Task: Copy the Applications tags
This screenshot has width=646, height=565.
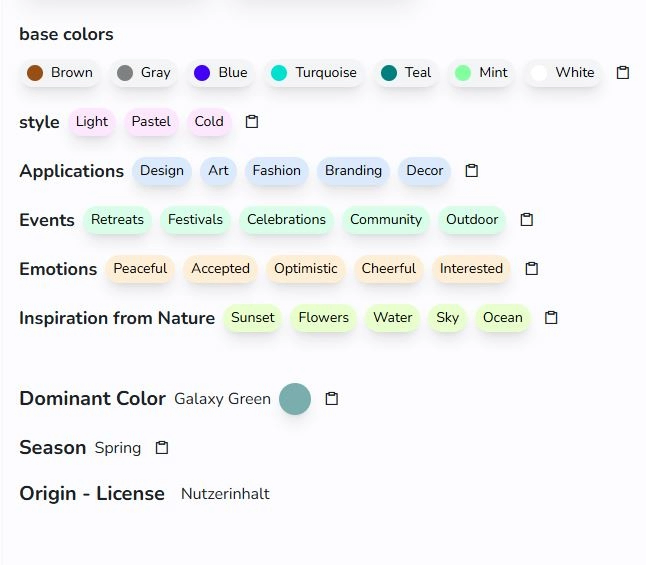Action: coord(471,171)
